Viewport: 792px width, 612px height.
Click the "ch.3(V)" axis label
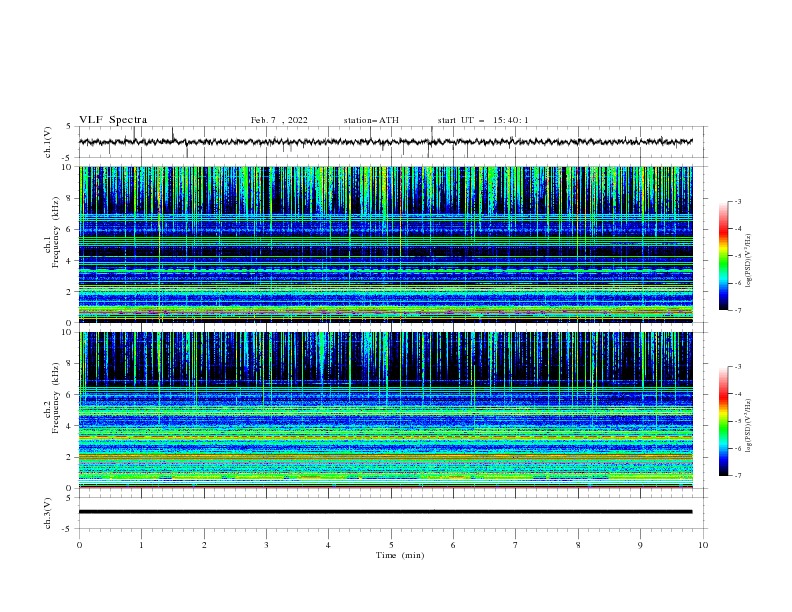pyautogui.click(x=48, y=513)
